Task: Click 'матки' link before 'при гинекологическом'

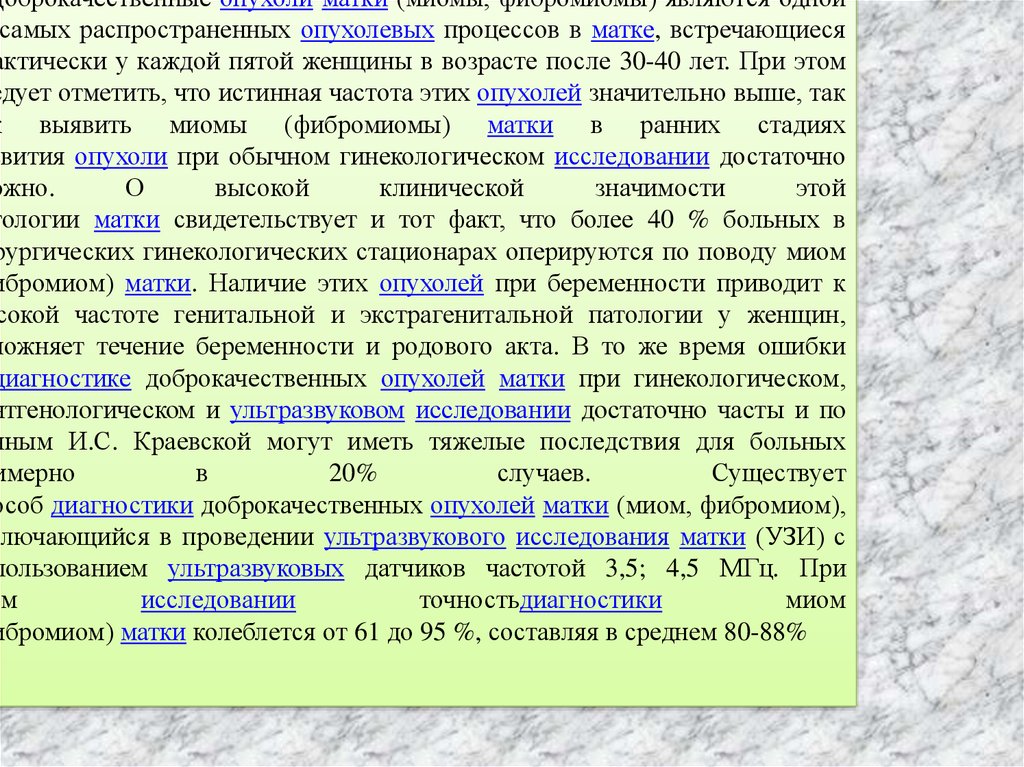Action: pyautogui.click(x=532, y=379)
